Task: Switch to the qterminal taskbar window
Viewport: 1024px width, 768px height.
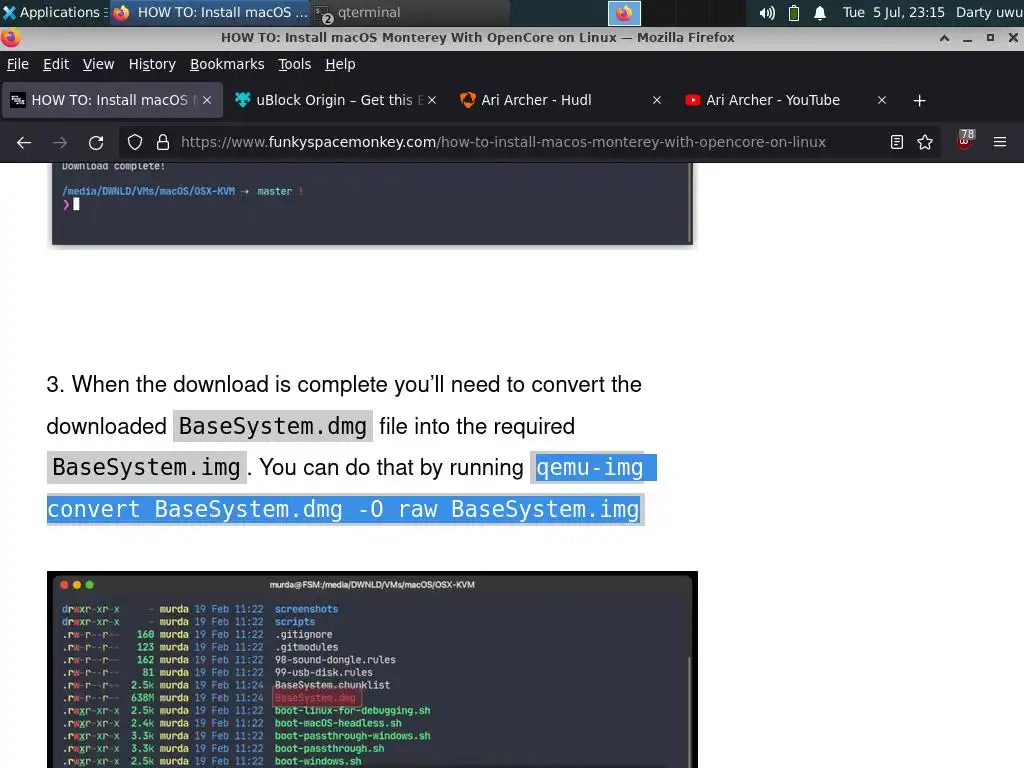Action: (409, 12)
